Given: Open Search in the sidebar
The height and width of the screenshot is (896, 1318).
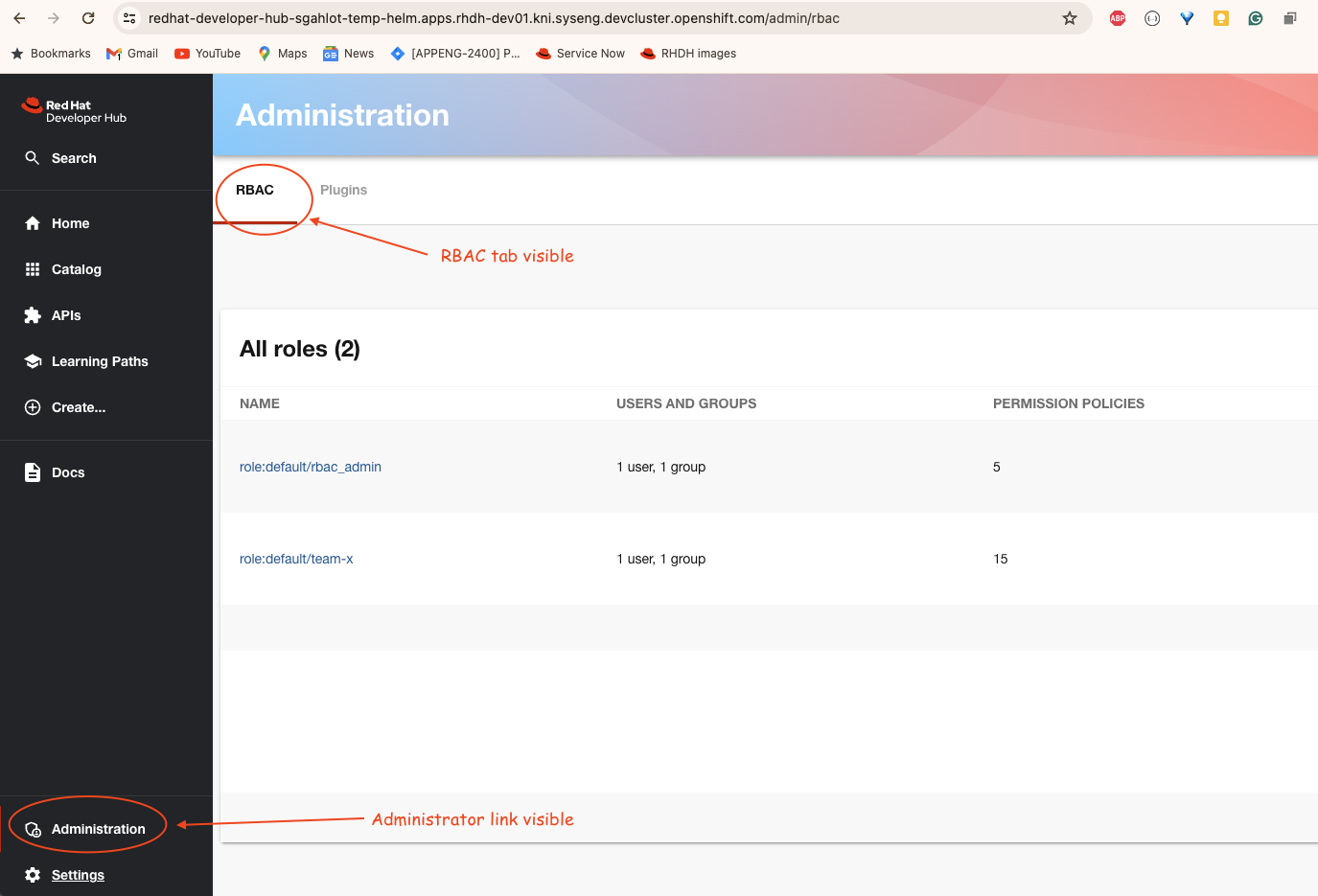Looking at the screenshot, I should coord(74,158).
